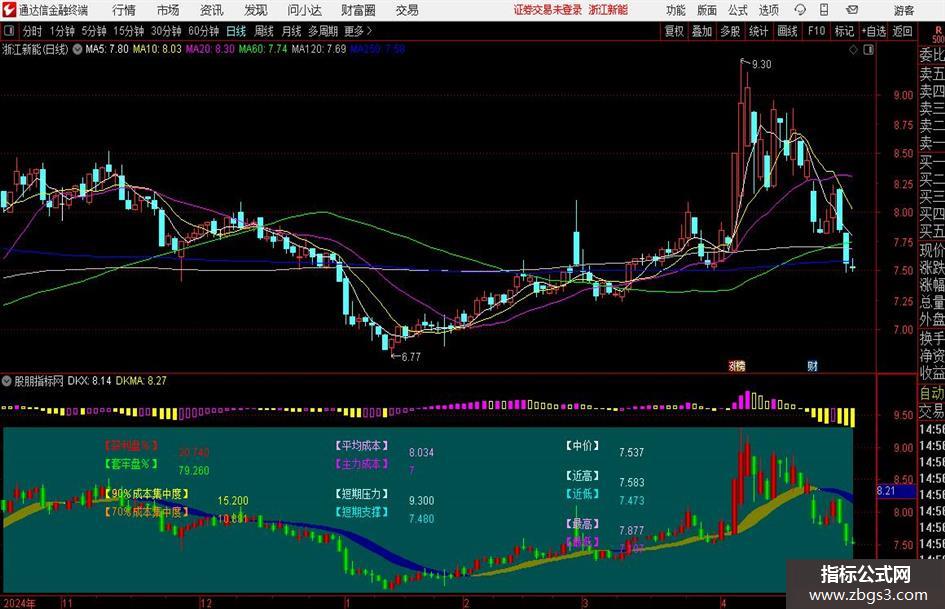Open the 财富圈 menu
Image resolution: width=945 pixels, height=609 pixels.
point(358,10)
